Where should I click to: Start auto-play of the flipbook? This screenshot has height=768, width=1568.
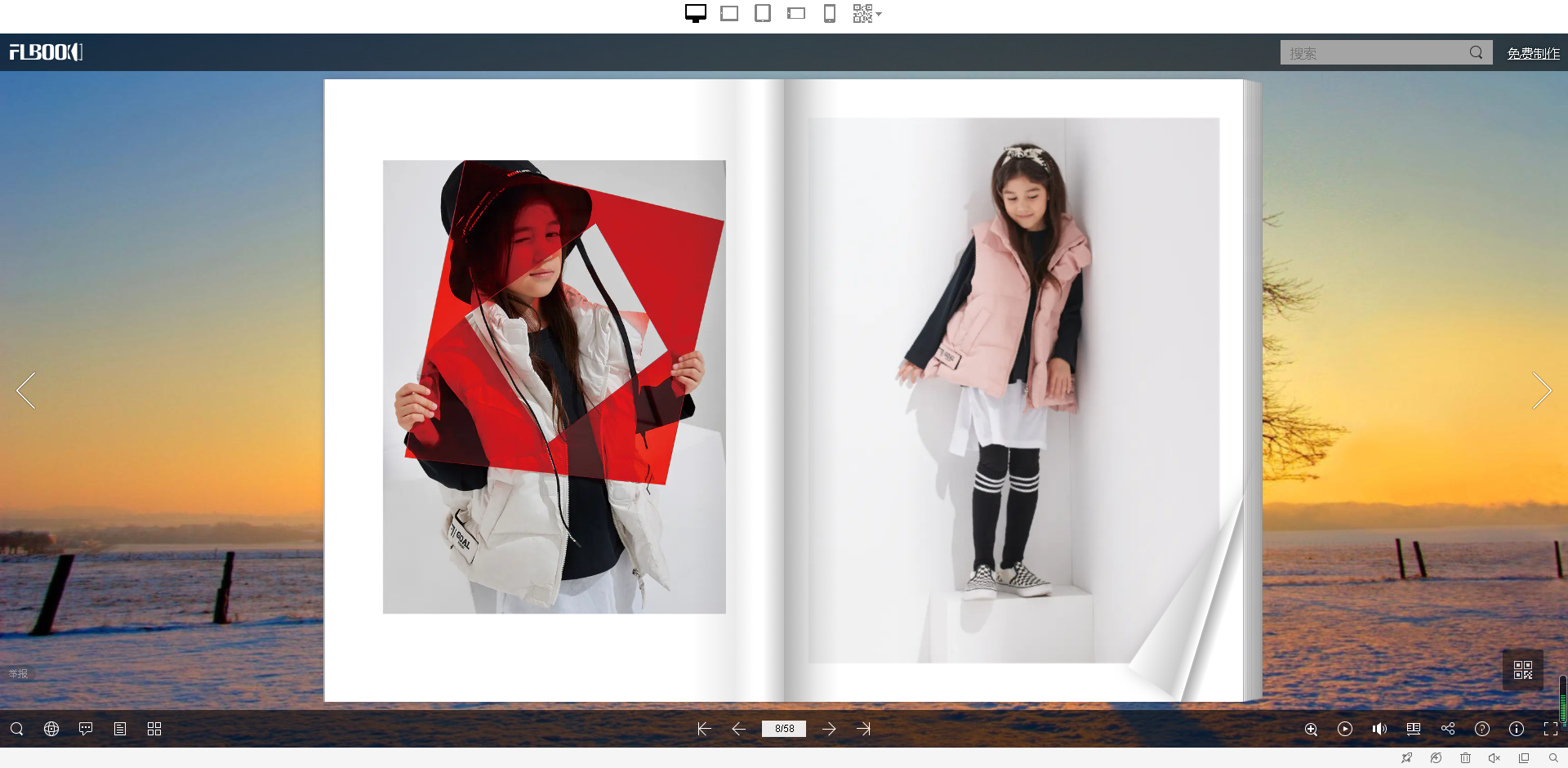pyautogui.click(x=1345, y=729)
